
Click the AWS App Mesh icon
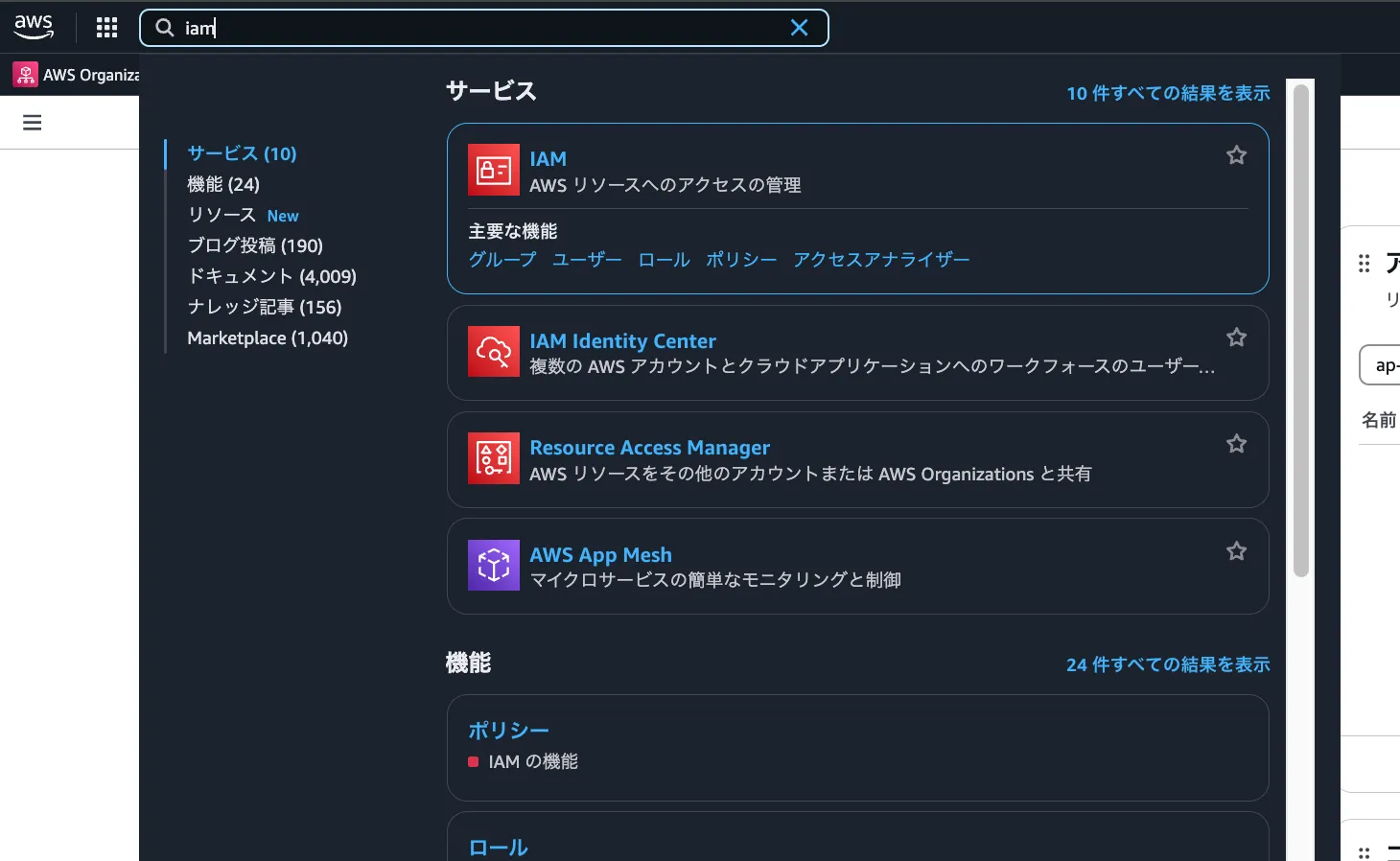(x=493, y=565)
